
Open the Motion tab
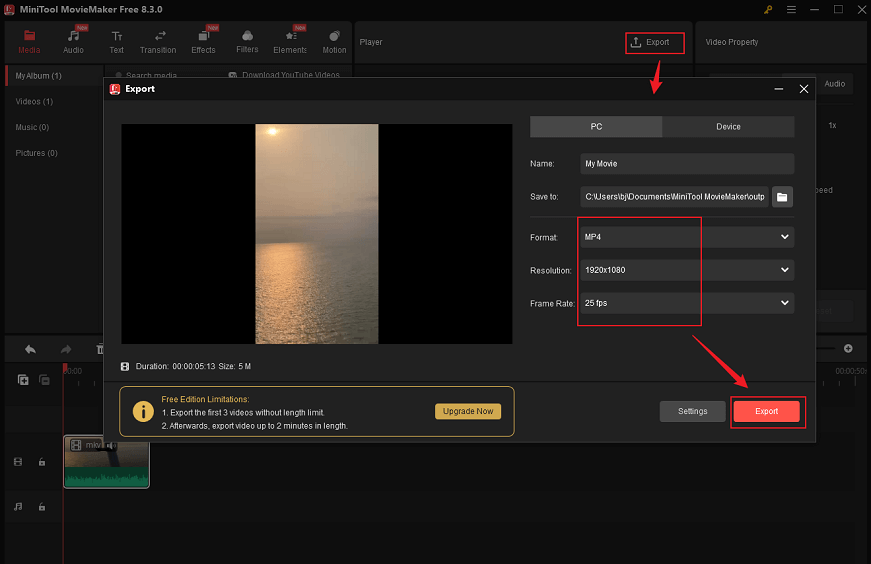click(334, 42)
